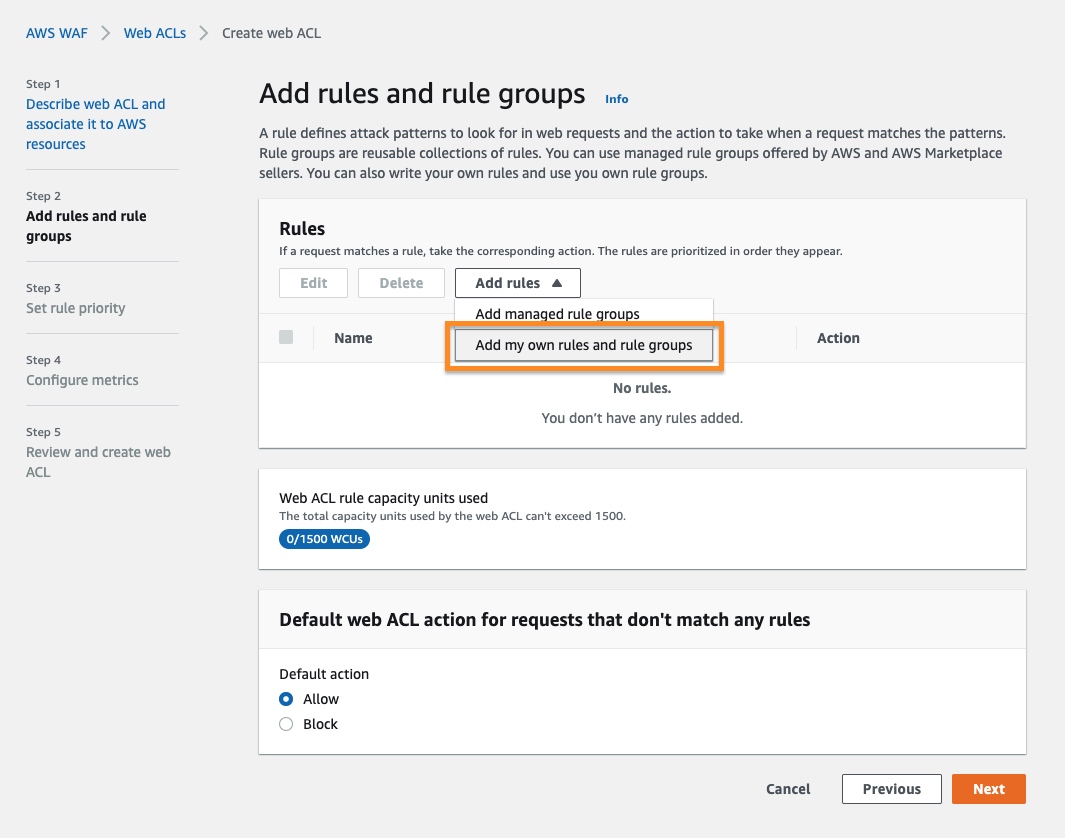Expand the Add rules dropdown button
Viewport: 1065px width, 838px height.
point(517,283)
